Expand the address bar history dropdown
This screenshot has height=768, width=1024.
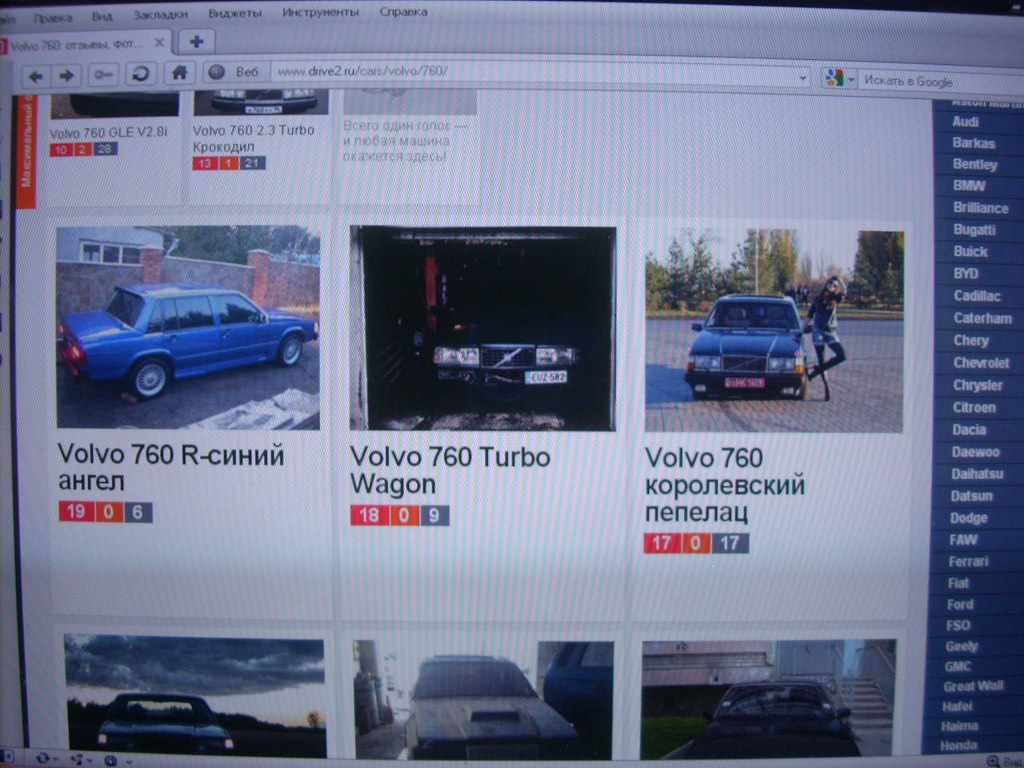pyautogui.click(x=803, y=77)
